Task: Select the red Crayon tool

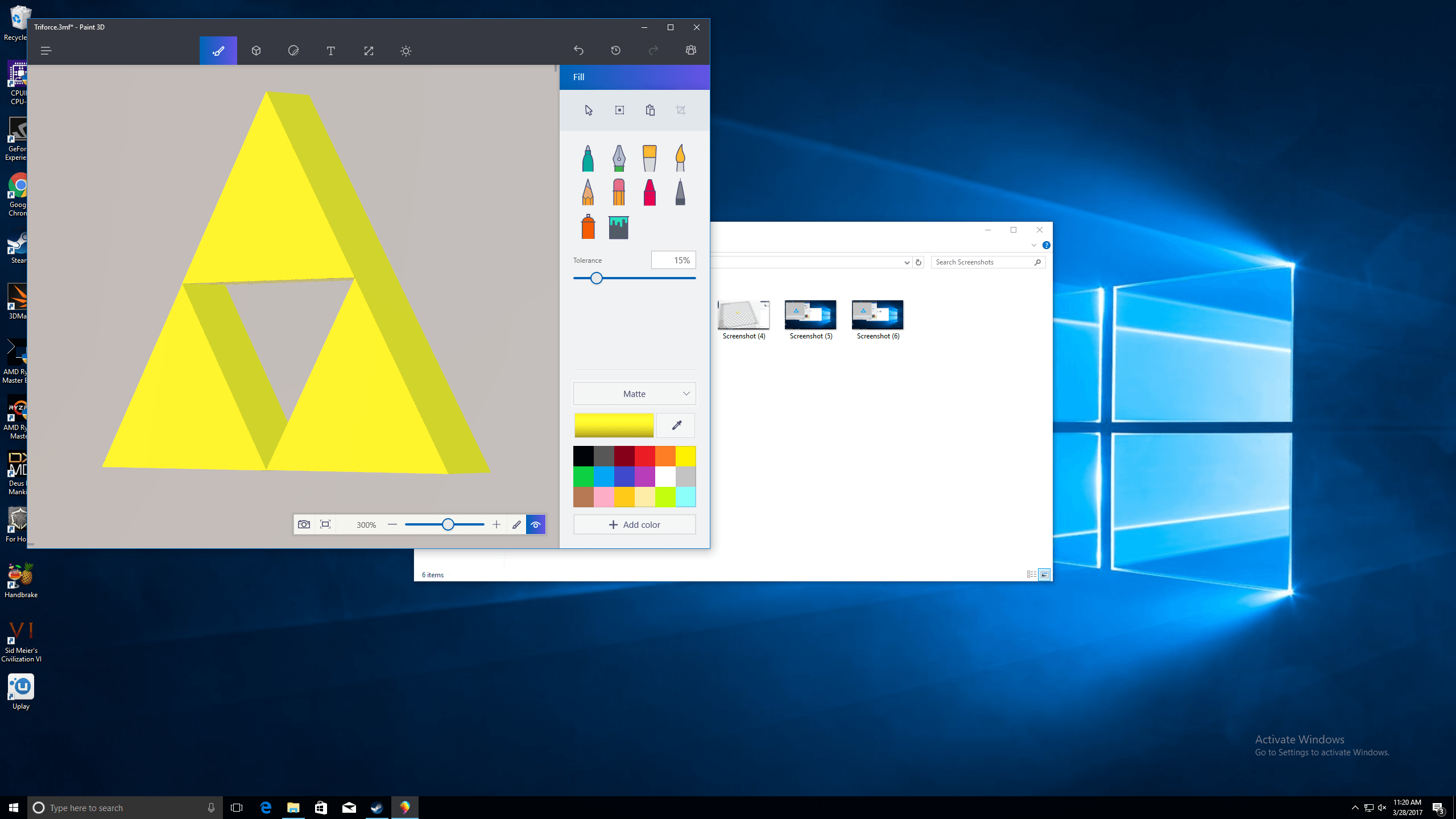Action: point(650,192)
